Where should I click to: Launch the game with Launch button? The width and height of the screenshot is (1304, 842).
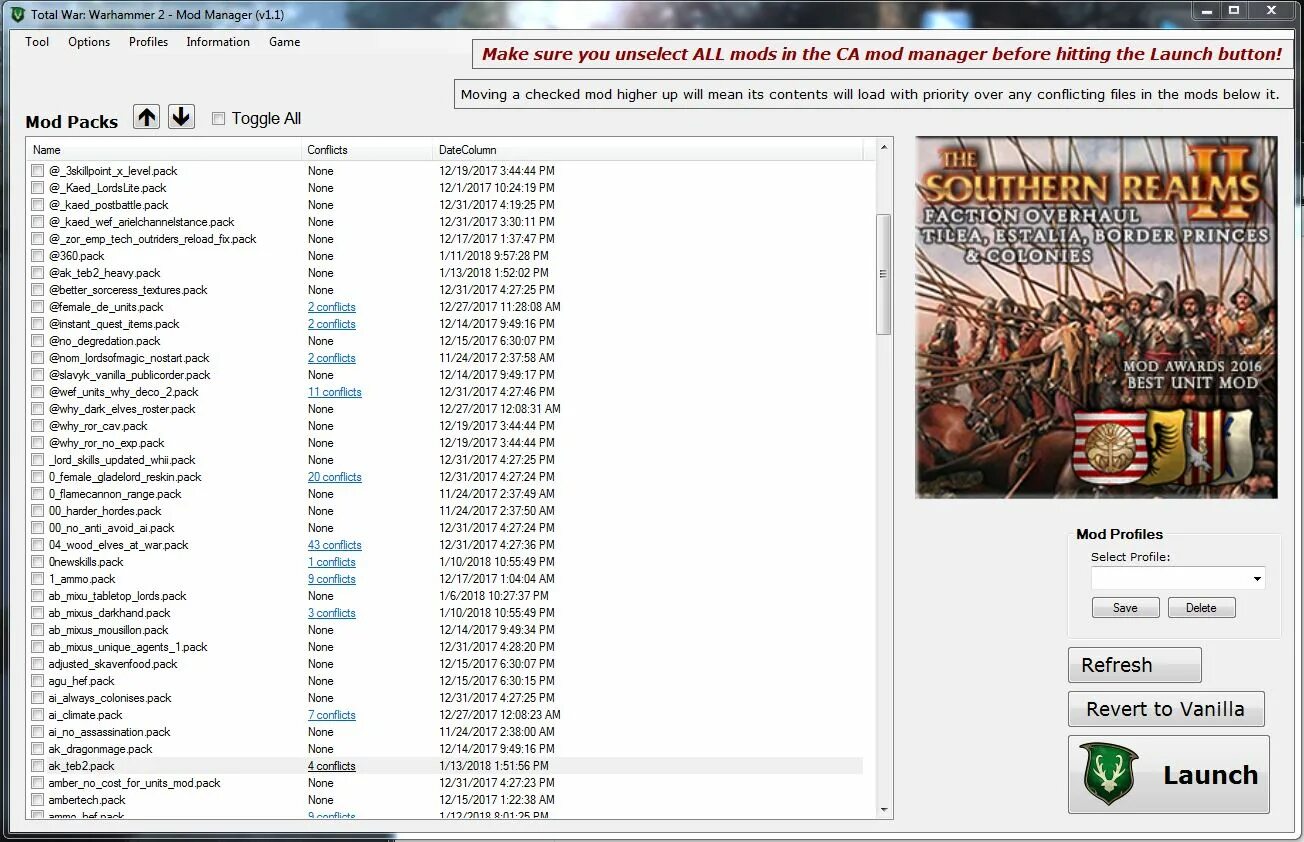pos(1169,774)
